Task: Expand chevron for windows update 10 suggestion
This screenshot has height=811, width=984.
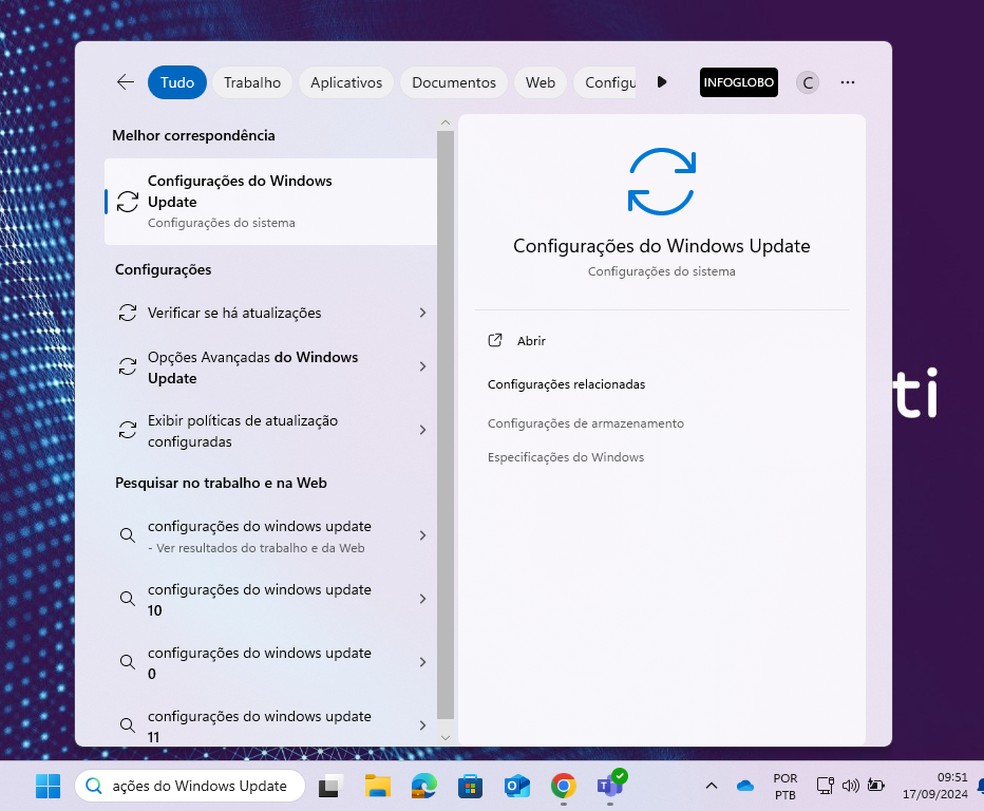Action: point(423,599)
